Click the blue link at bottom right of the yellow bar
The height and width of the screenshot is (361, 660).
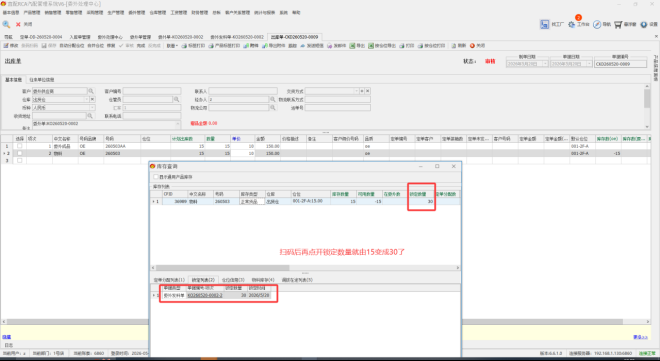click(640, 337)
